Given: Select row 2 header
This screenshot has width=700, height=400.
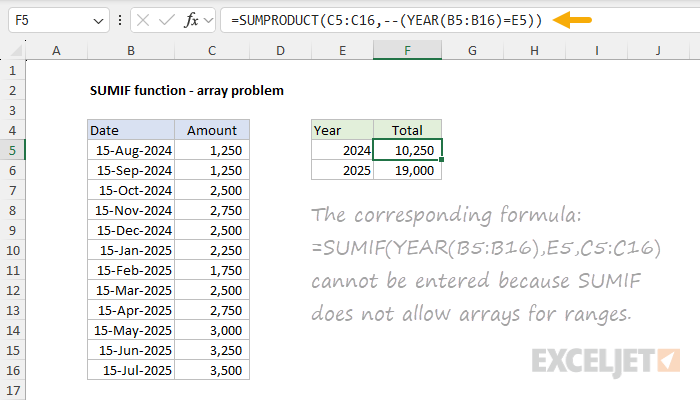Looking at the screenshot, I should click(x=12, y=91).
